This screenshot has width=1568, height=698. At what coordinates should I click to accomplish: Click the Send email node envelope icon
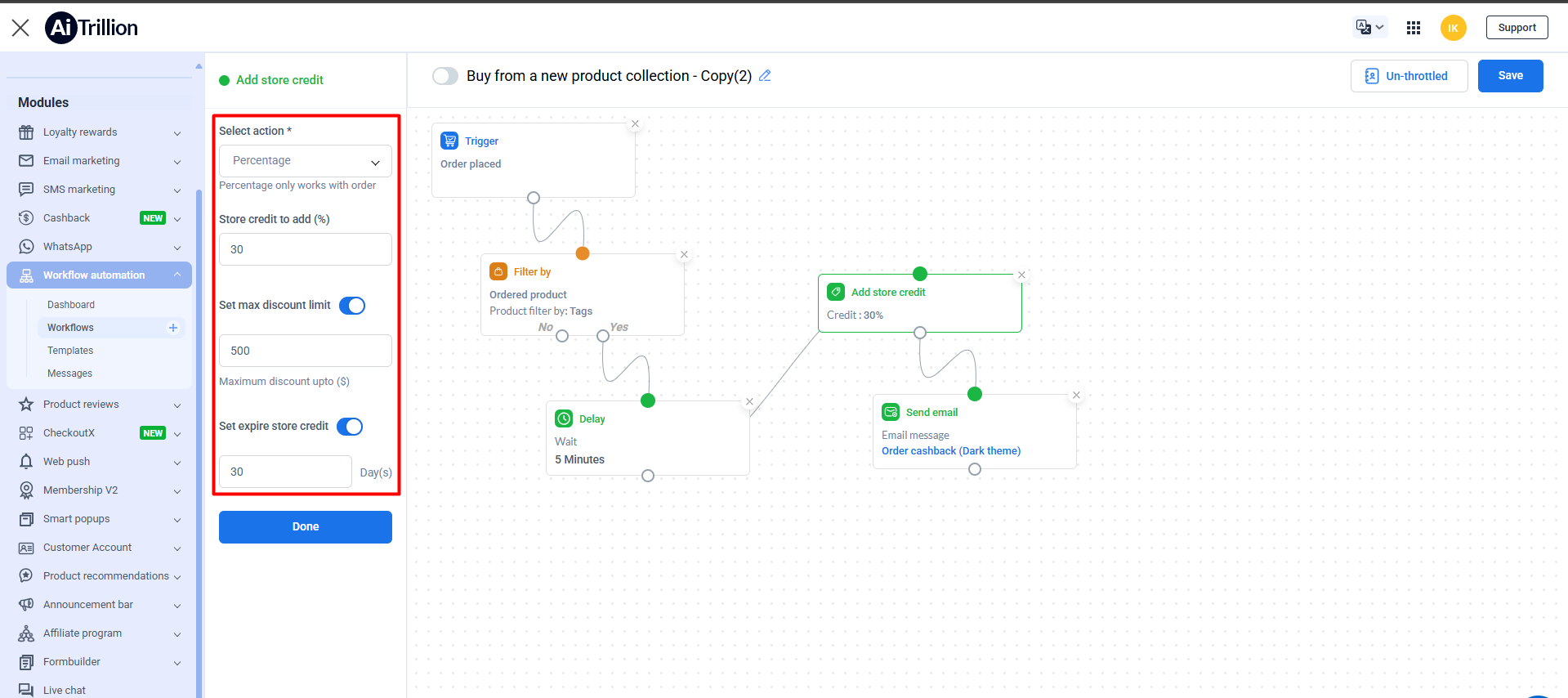tap(891, 412)
